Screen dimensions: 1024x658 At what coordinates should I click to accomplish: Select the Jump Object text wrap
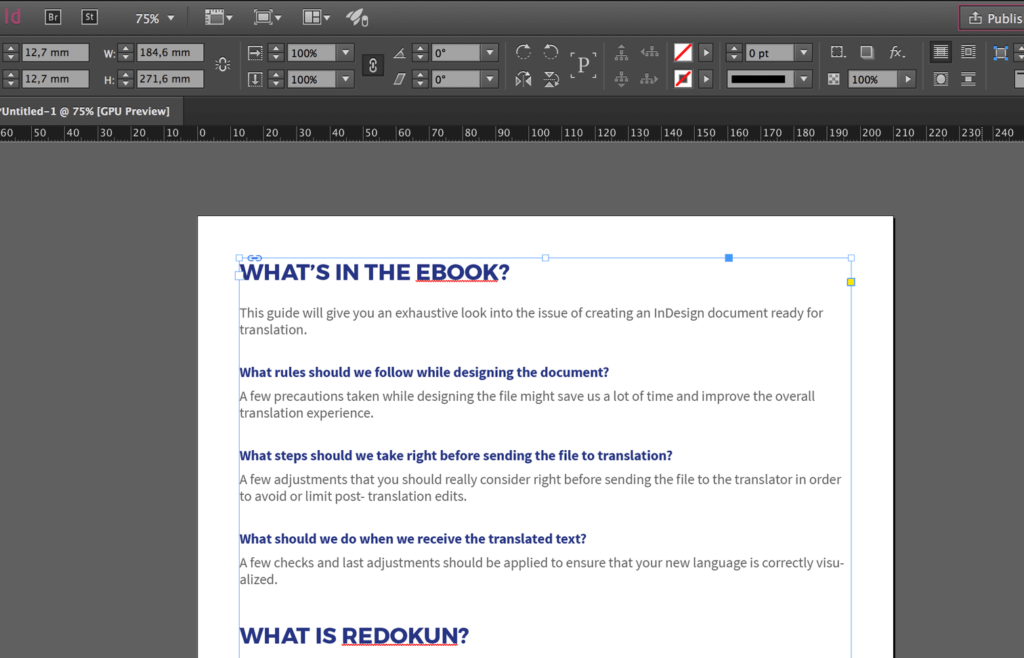968,79
